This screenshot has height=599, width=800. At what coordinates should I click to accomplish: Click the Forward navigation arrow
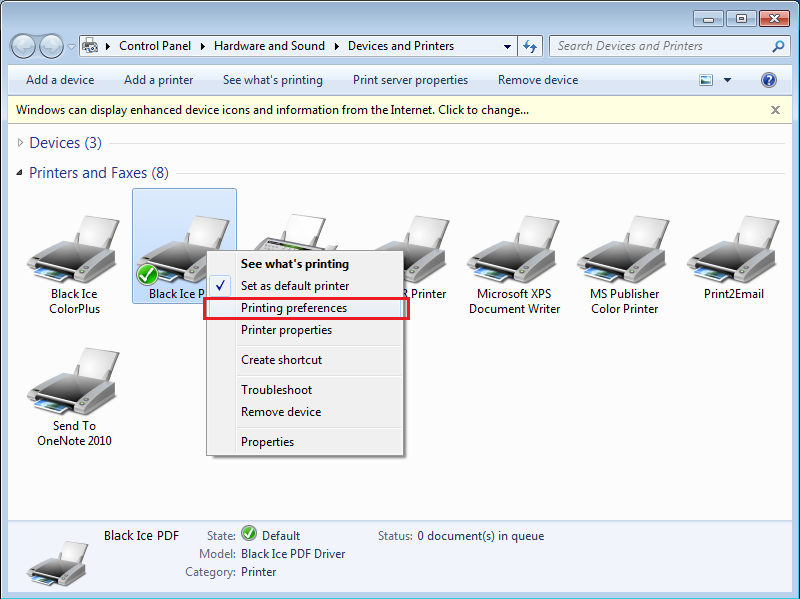[x=51, y=46]
